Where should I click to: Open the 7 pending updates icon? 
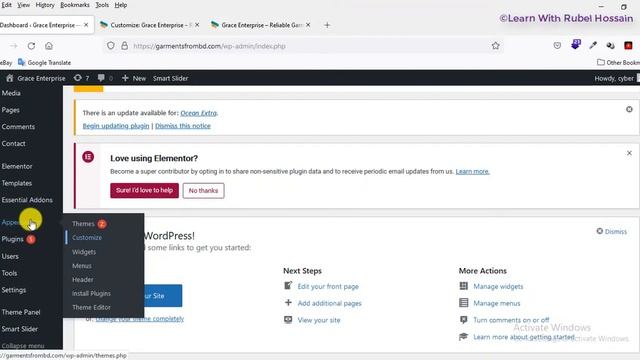(78, 78)
